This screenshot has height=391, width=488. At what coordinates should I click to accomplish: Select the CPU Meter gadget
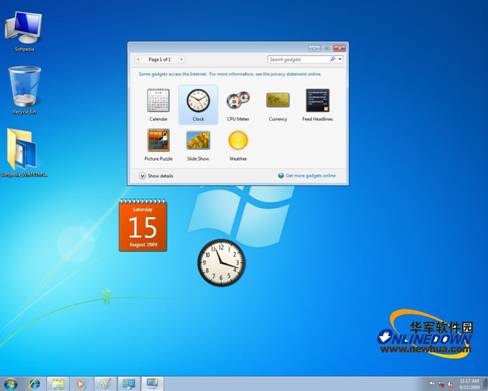[238, 105]
